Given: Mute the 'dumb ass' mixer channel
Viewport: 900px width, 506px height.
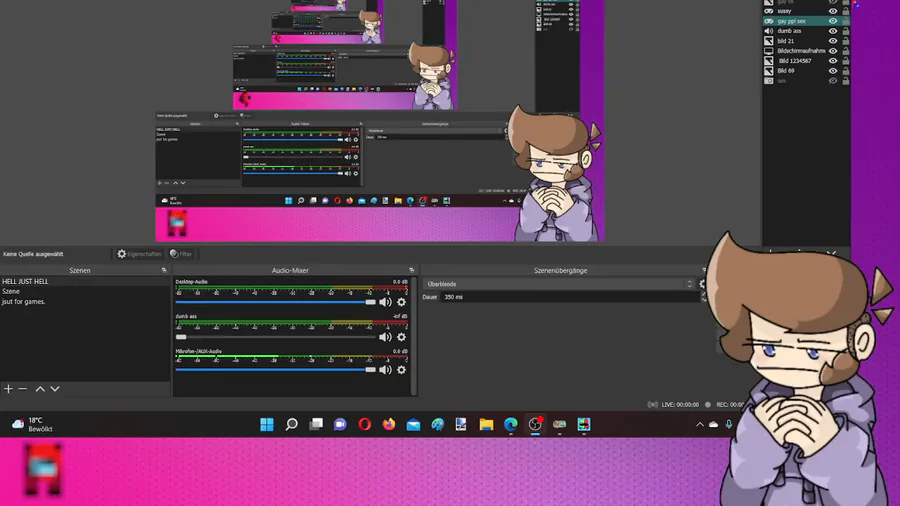Looking at the screenshot, I should click(x=385, y=337).
